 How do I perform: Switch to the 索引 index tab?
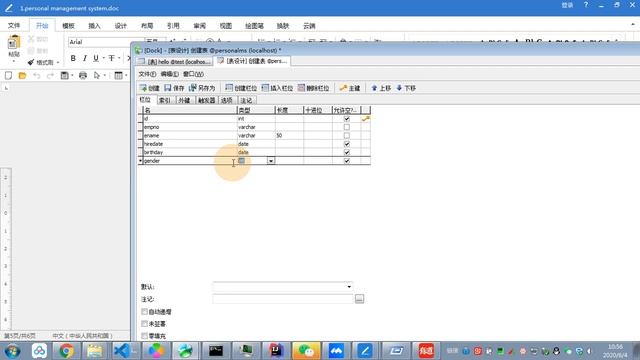[165, 100]
